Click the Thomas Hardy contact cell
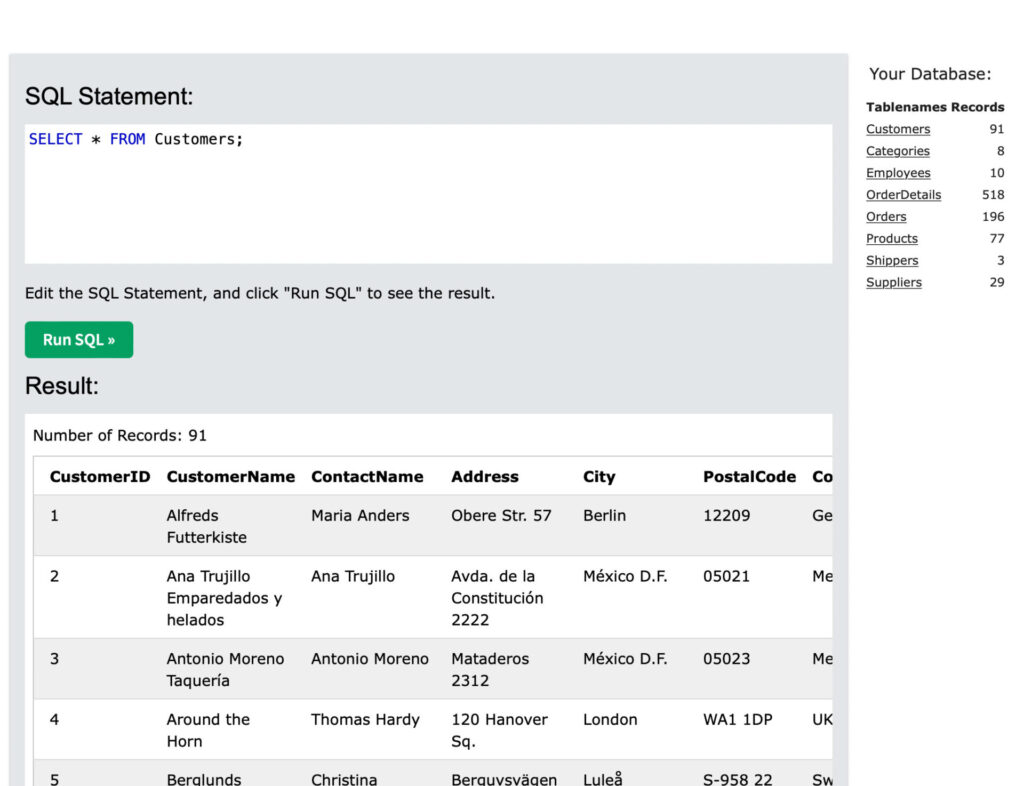This screenshot has width=1024, height=786. (365, 720)
